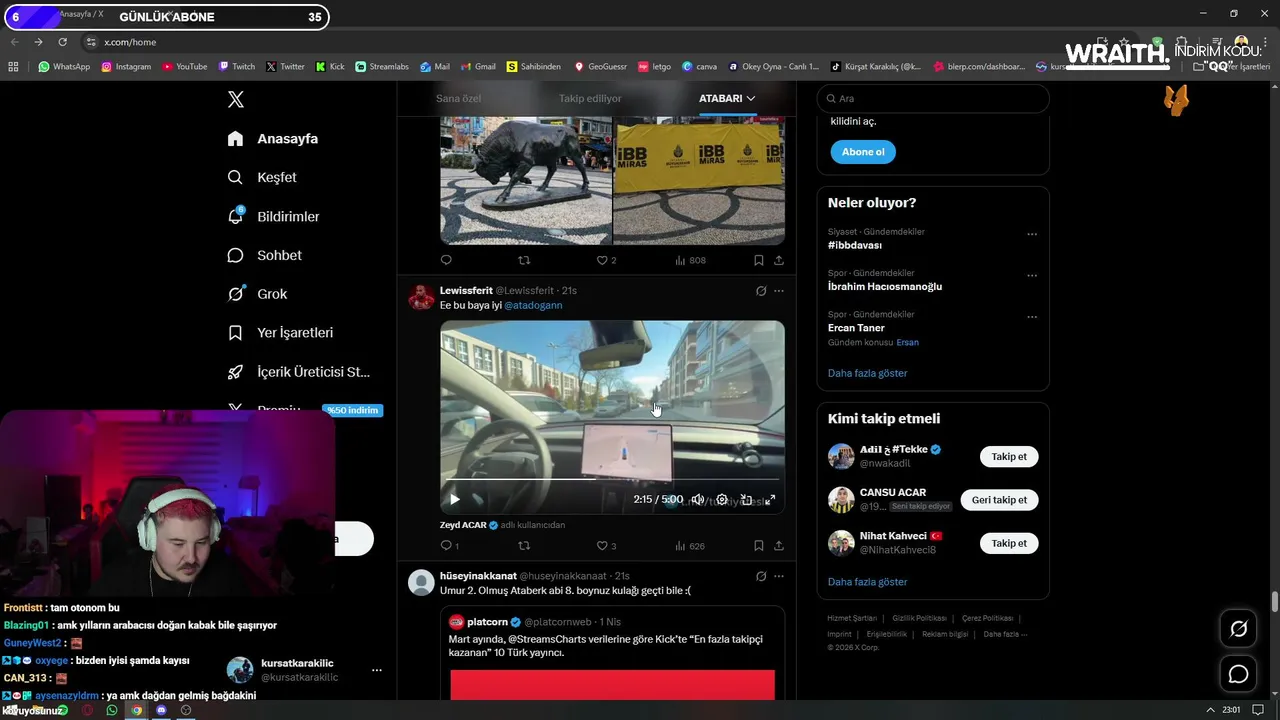The image size is (1280, 720).
Task: Open quoted platcorn tweet
Action: [x=612, y=653]
